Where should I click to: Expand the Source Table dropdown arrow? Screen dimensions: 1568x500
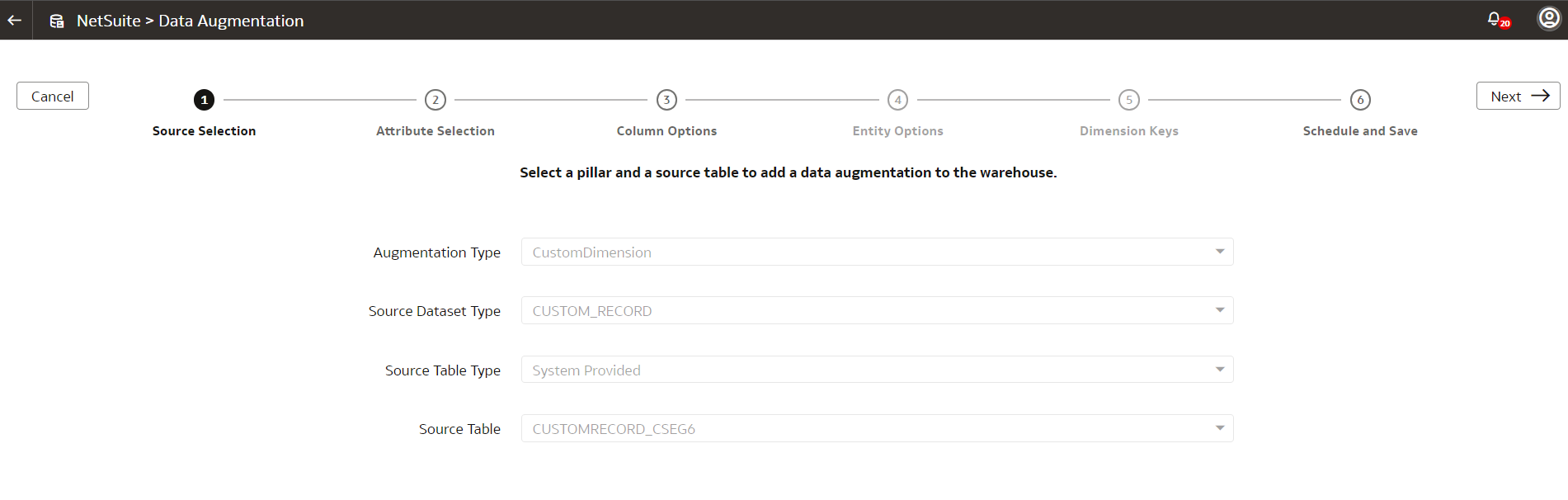pyautogui.click(x=1220, y=428)
